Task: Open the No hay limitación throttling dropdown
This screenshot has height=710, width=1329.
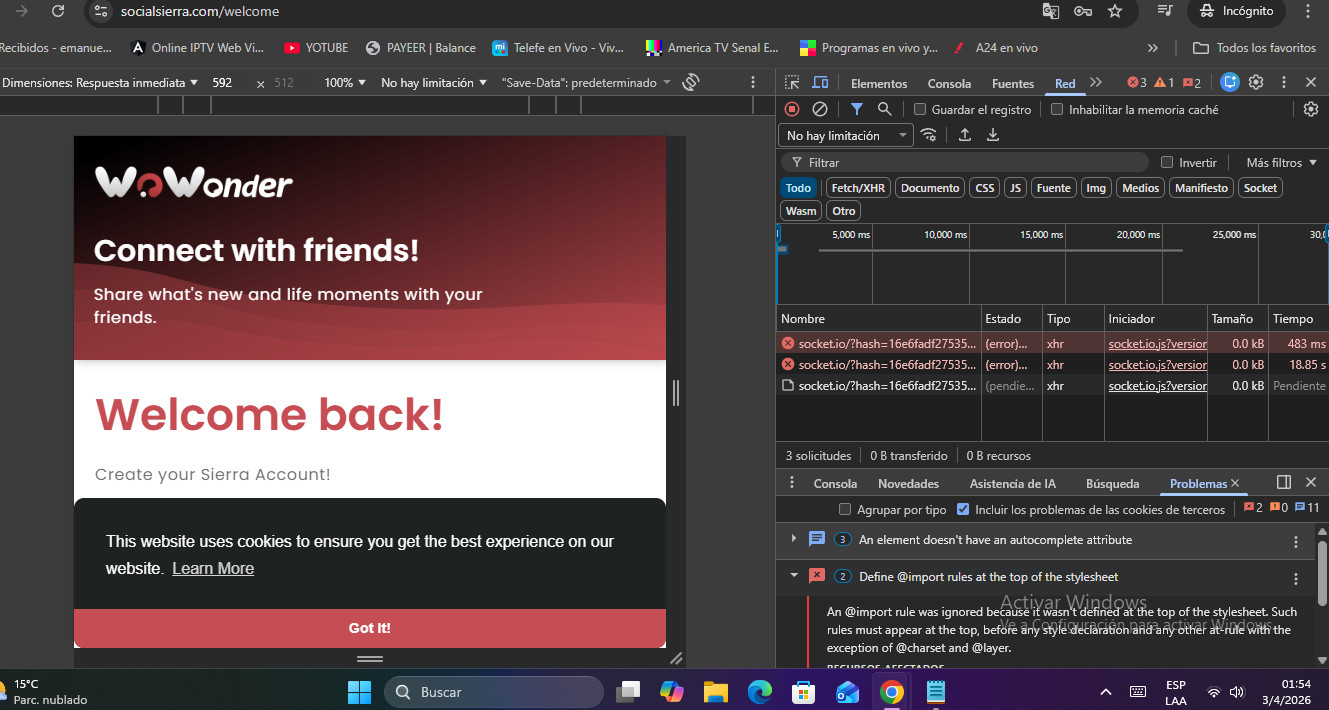Action: click(x=845, y=135)
